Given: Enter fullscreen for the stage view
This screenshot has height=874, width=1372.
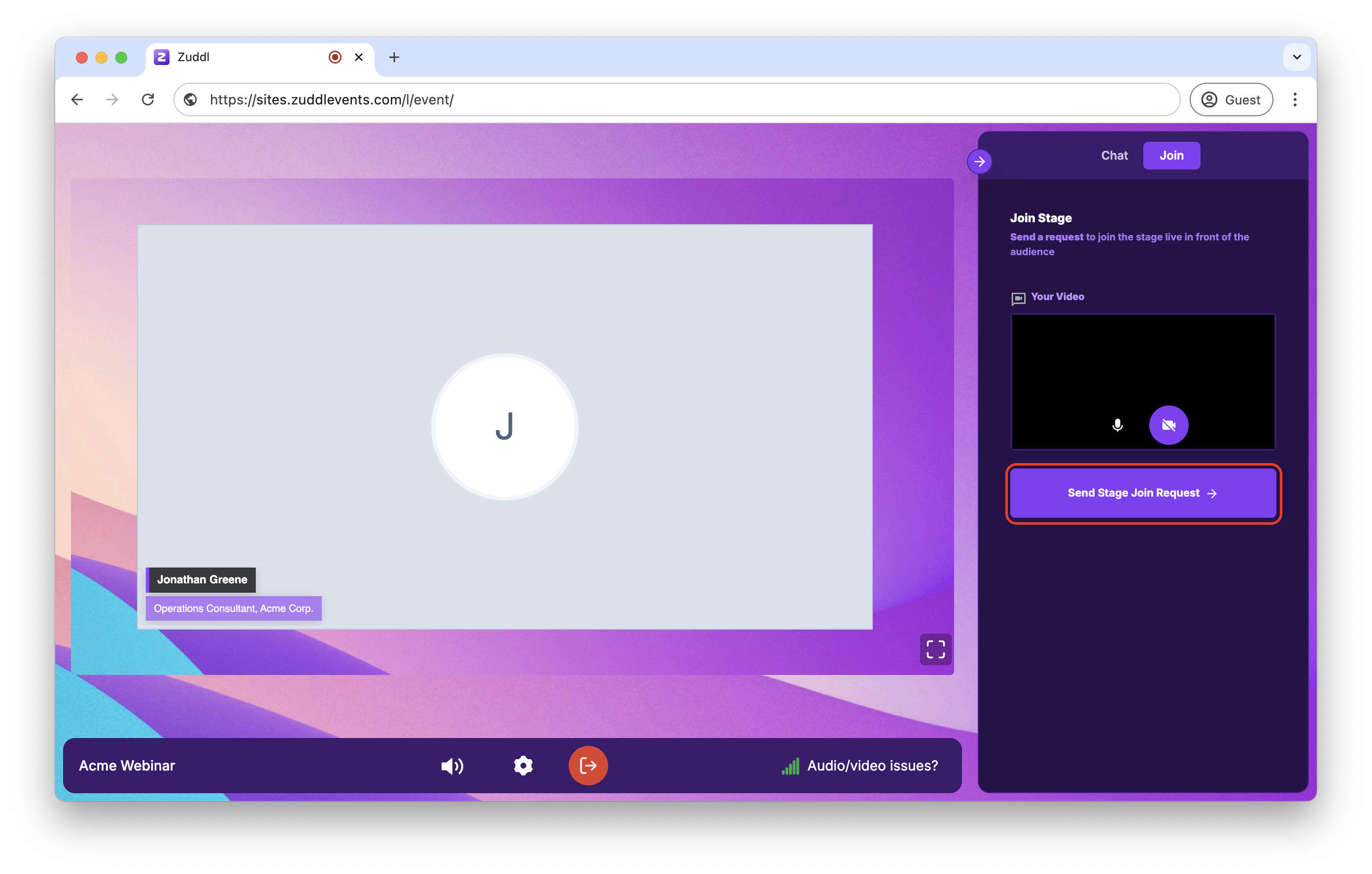Looking at the screenshot, I should pos(935,649).
